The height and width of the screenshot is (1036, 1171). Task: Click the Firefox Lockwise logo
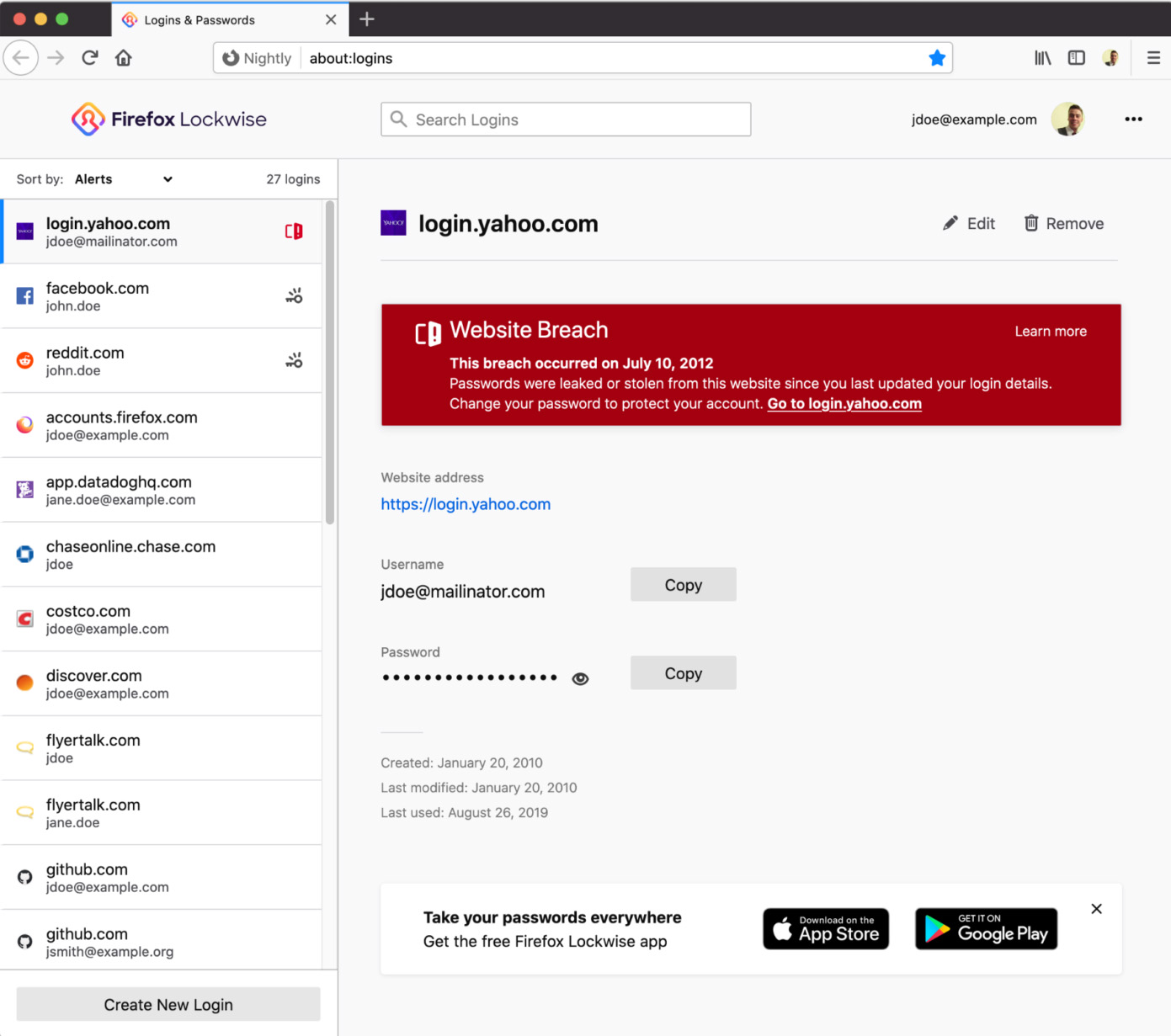point(169,120)
